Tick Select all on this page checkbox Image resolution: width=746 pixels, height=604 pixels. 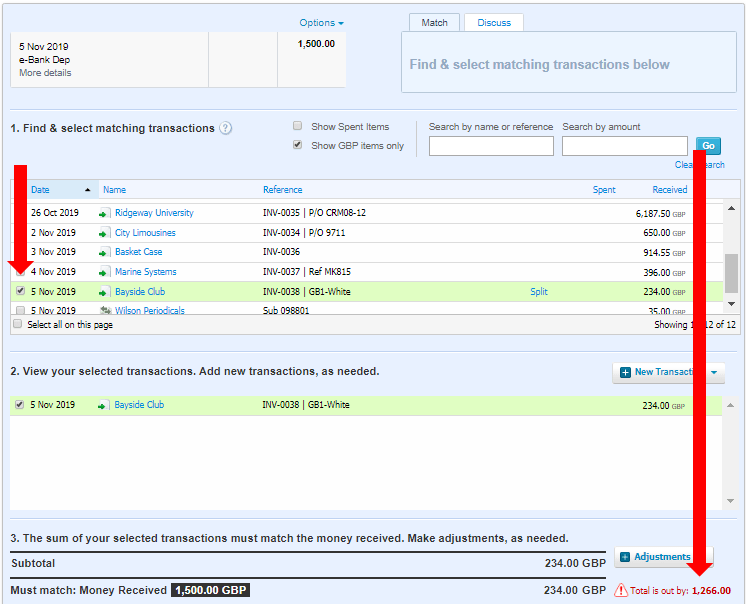pos(18,325)
